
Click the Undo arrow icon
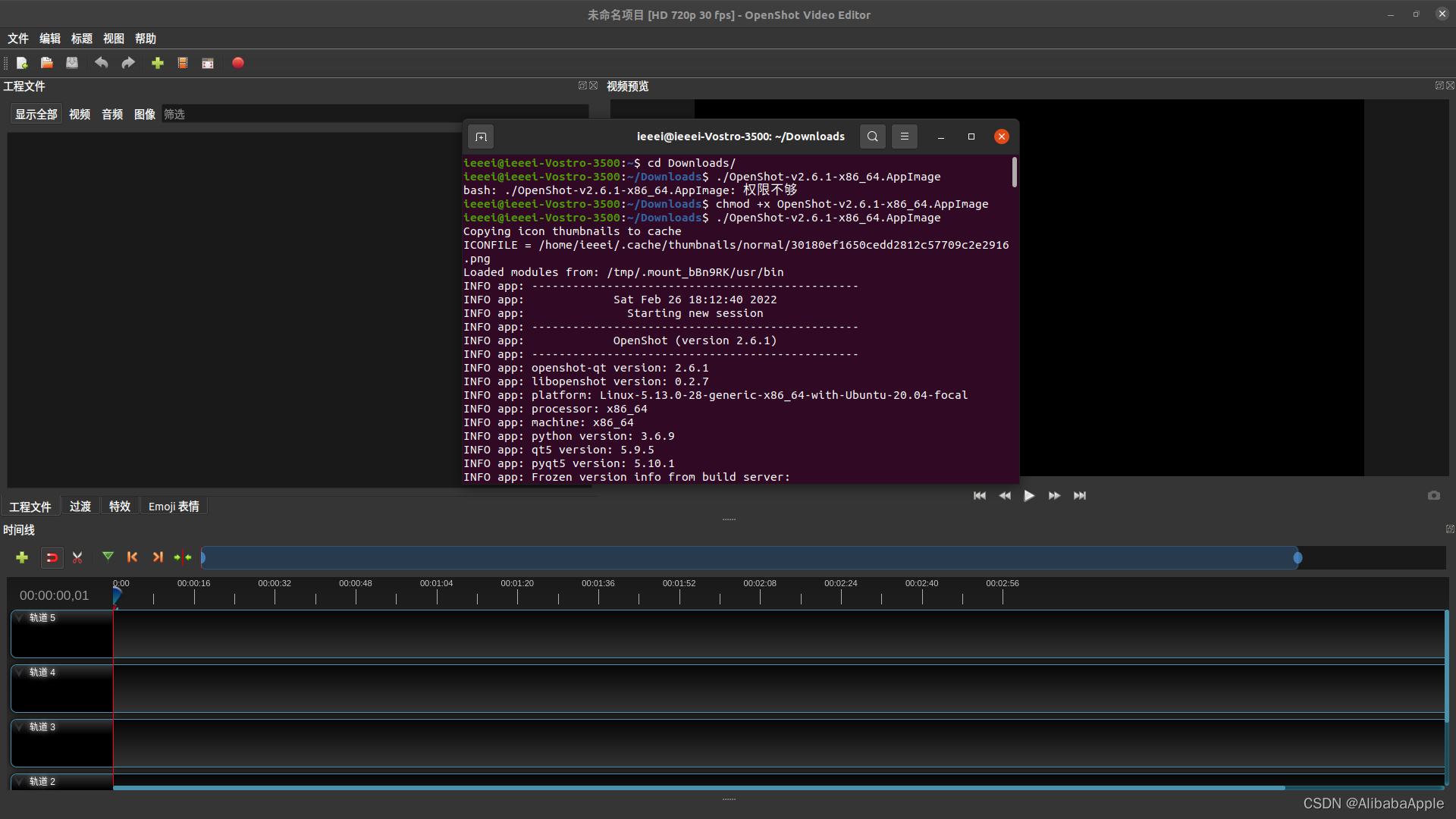tap(101, 63)
